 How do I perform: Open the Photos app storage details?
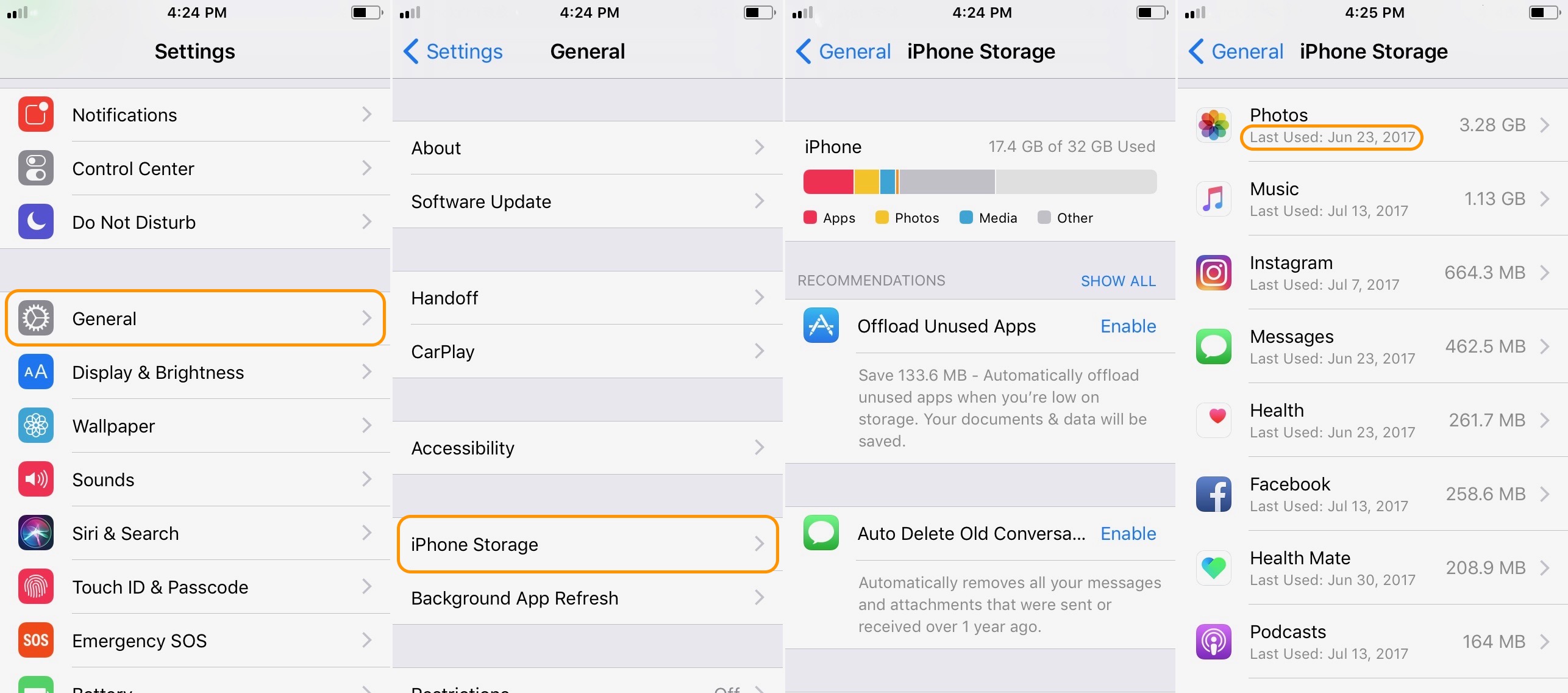1370,124
